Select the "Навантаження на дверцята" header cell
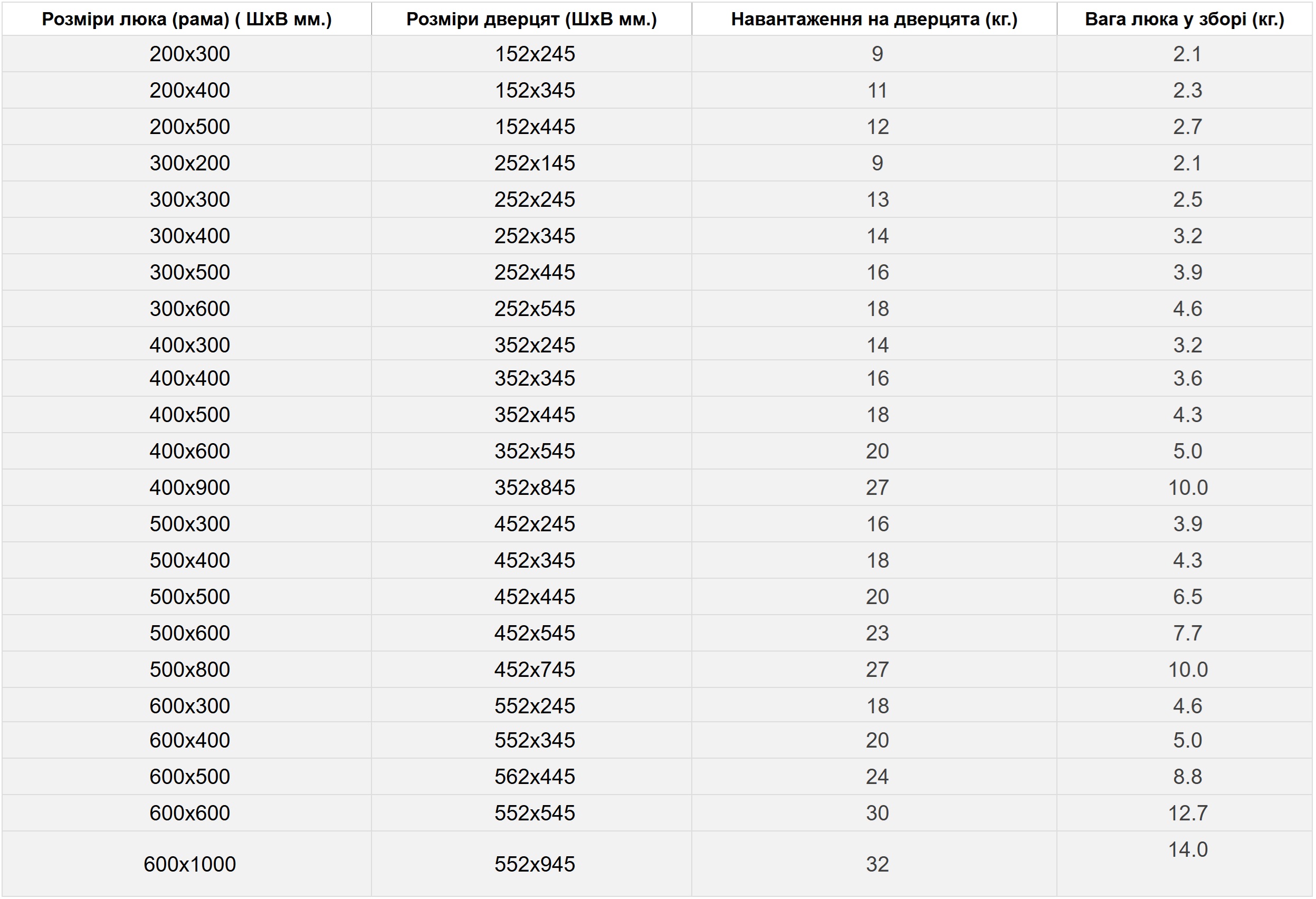 point(874,19)
